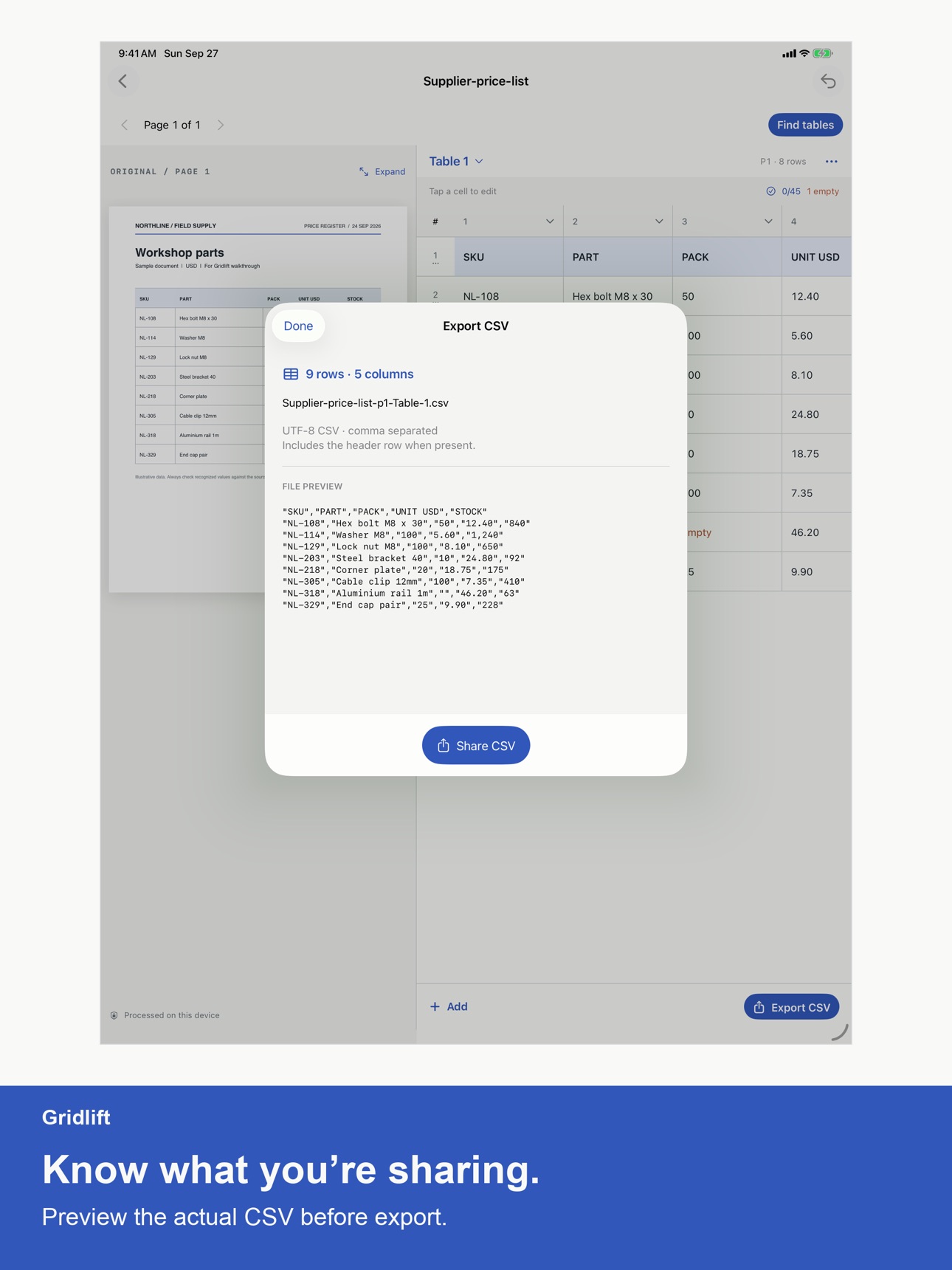Viewport: 952px width, 1270px height.
Task: Tap the Wi-Fi status icon
Action: 804,53
